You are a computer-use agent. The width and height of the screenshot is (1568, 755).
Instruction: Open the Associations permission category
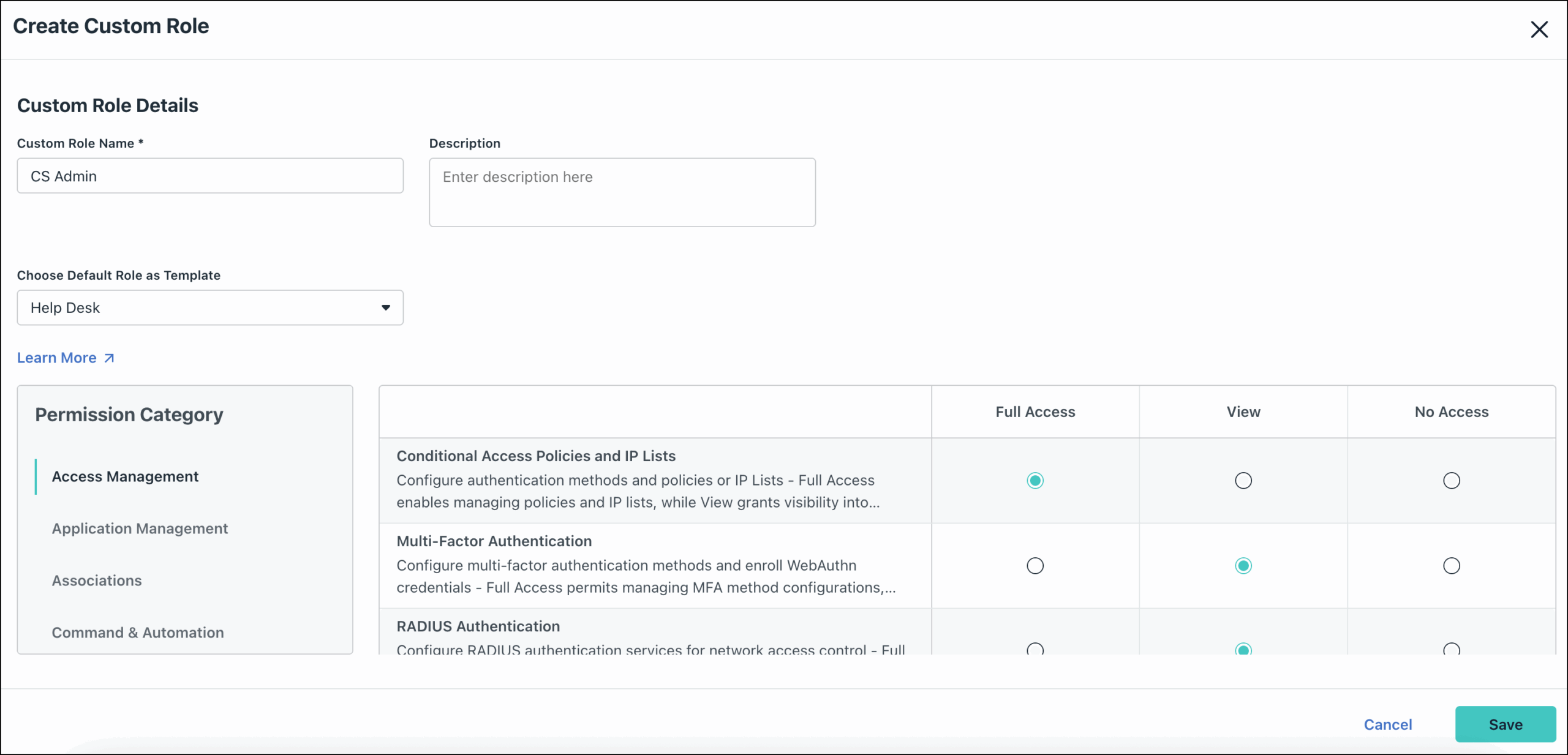pos(96,580)
